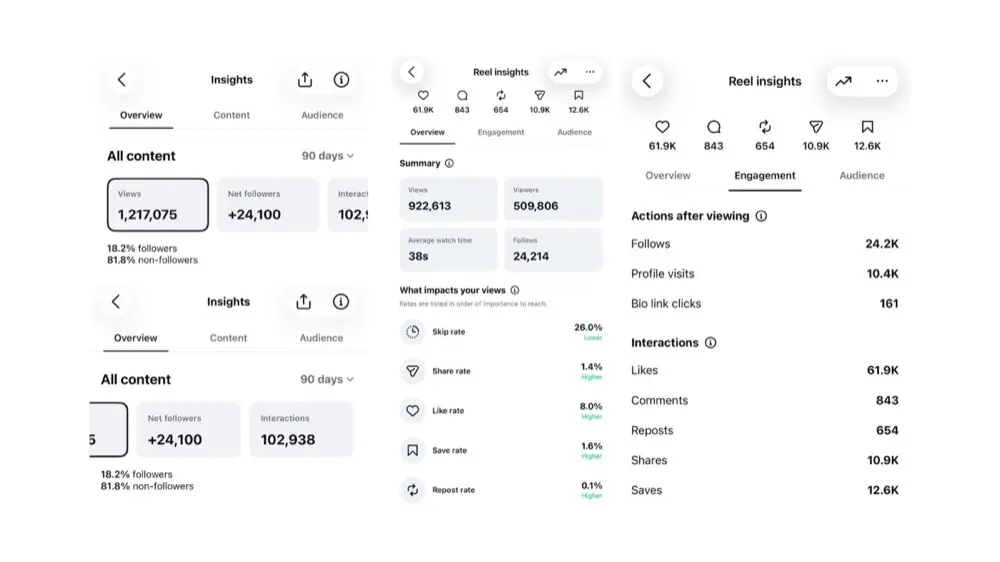Select the Net followers card in the upper Insights panel

click(x=268, y=205)
